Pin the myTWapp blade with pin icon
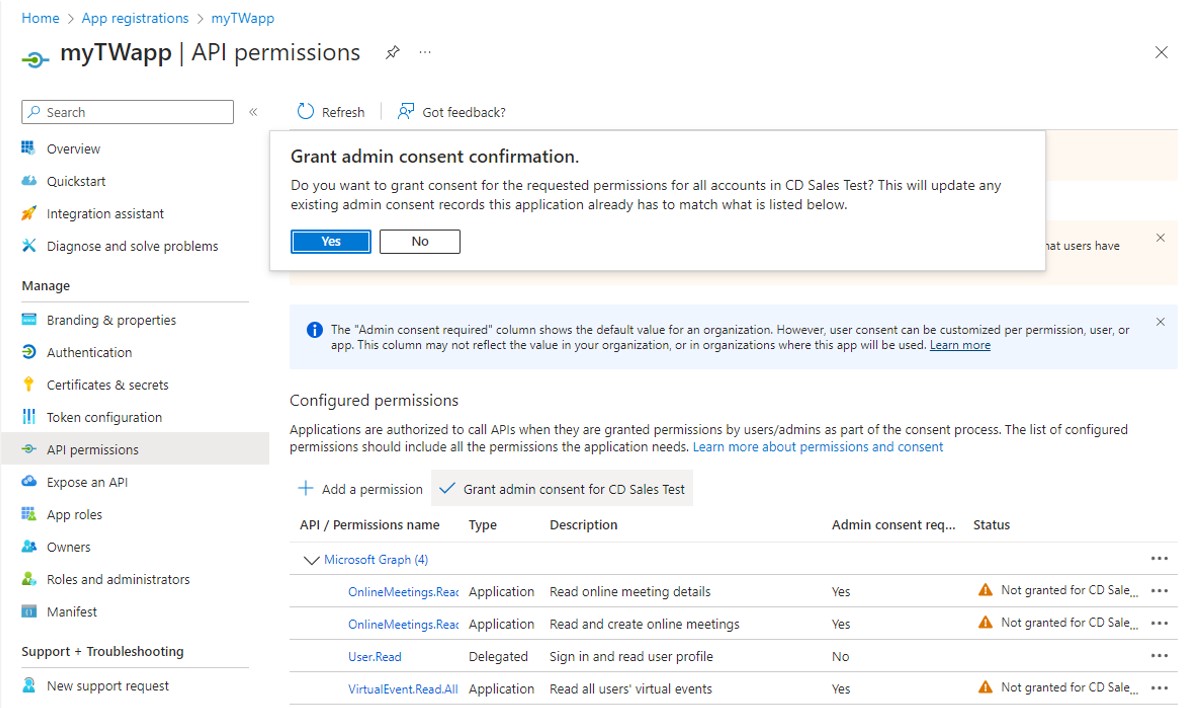This screenshot has height=708, width=1186. click(x=392, y=52)
